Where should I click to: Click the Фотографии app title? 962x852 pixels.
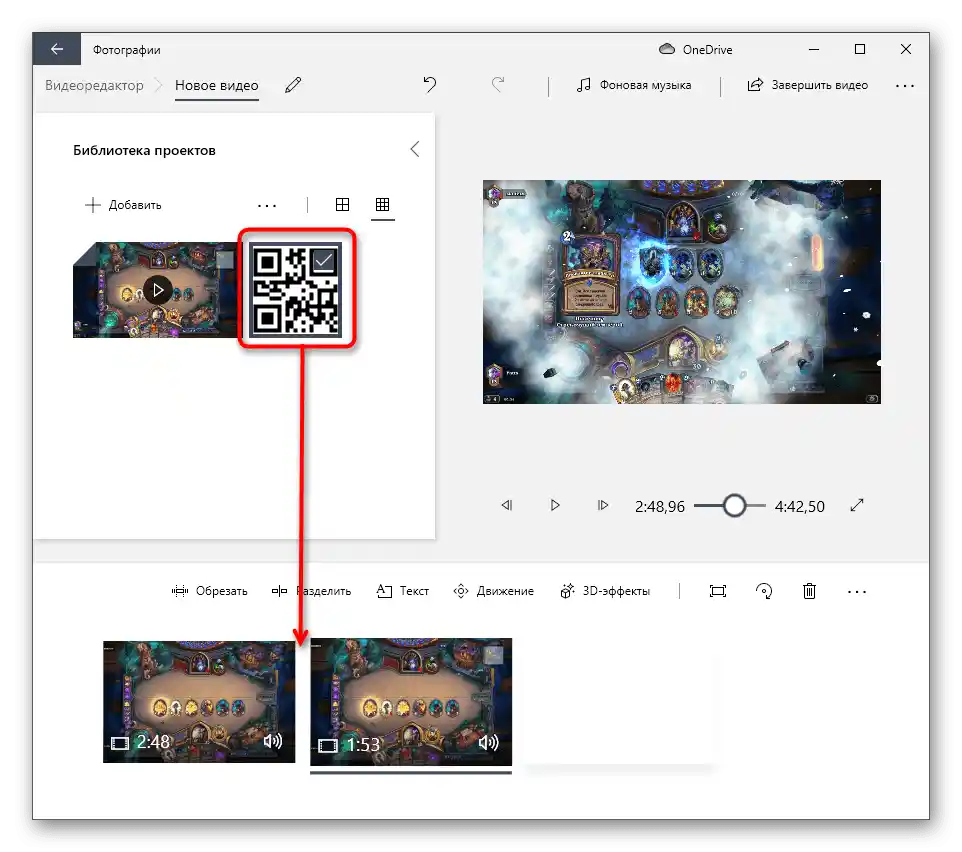coord(126,50)
